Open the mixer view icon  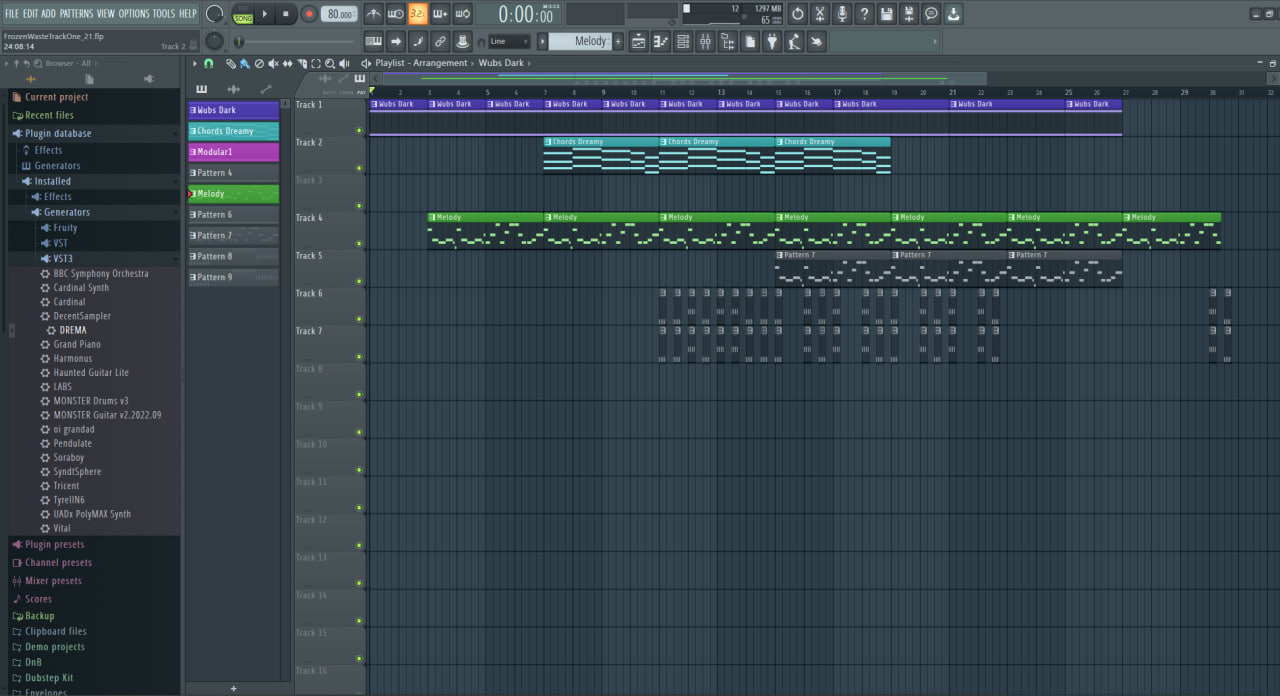coord(705,41)
